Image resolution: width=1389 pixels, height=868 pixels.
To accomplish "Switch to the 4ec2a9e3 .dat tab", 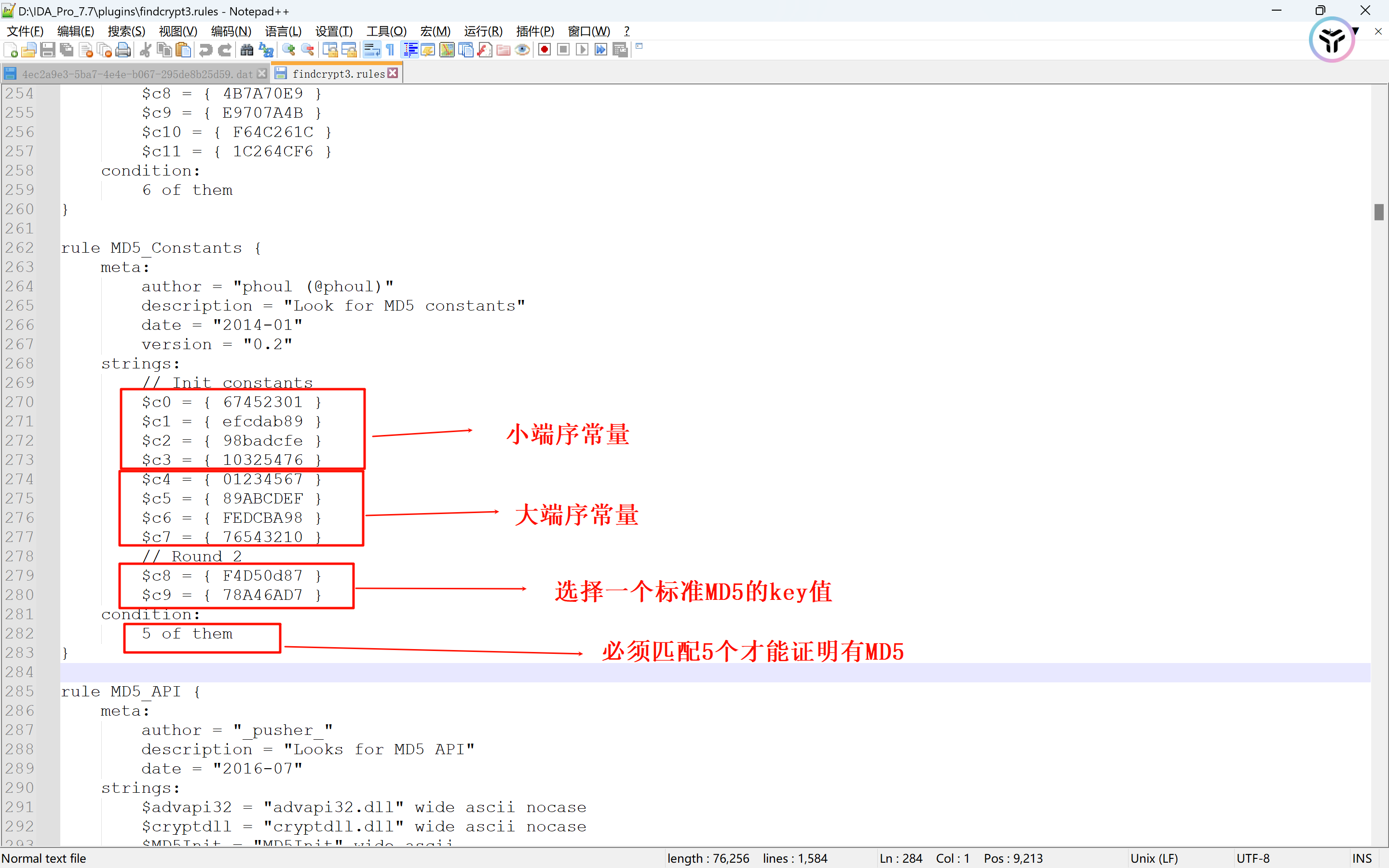I will [x=136, y=74].
